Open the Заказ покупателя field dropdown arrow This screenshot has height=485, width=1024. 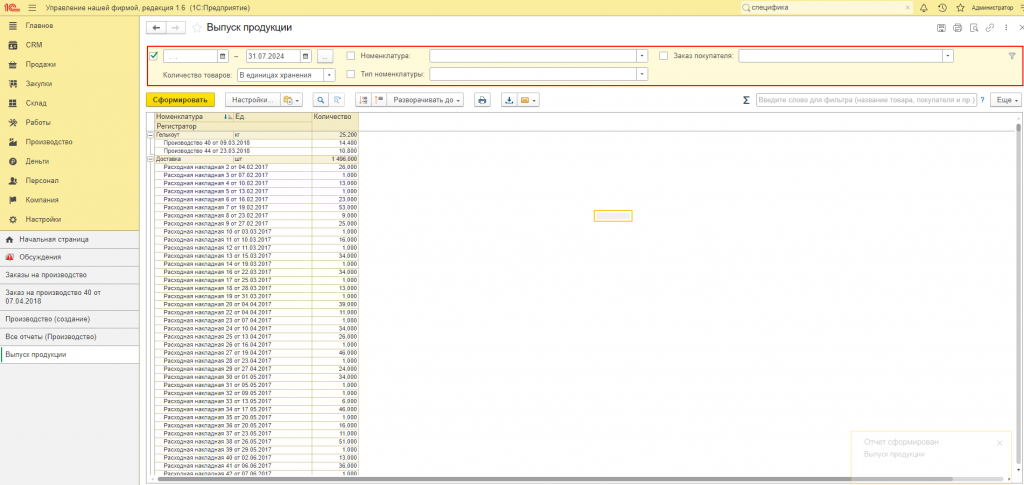pyautogui.click(x=948, y=56)
